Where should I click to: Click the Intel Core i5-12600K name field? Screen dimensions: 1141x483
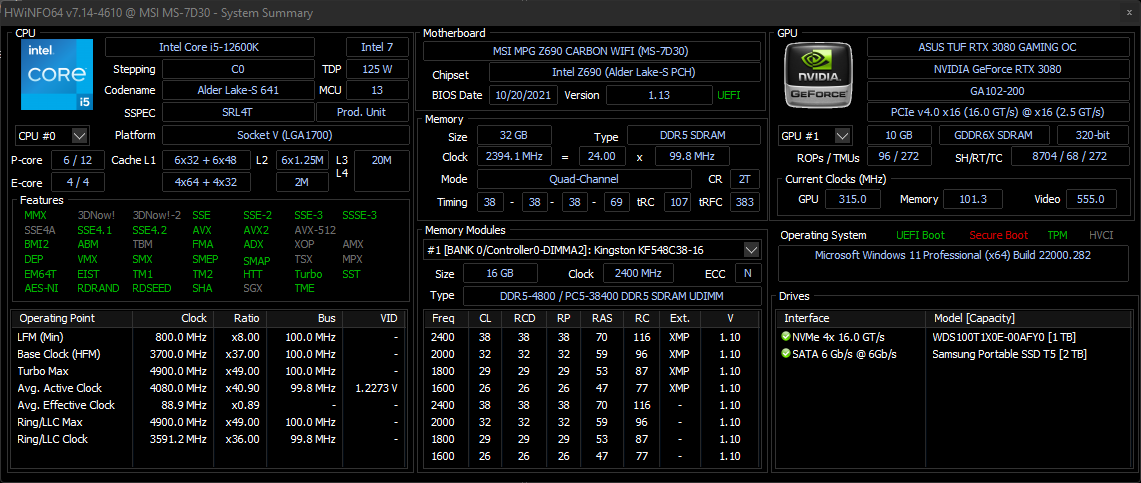[x=210, y=47]
